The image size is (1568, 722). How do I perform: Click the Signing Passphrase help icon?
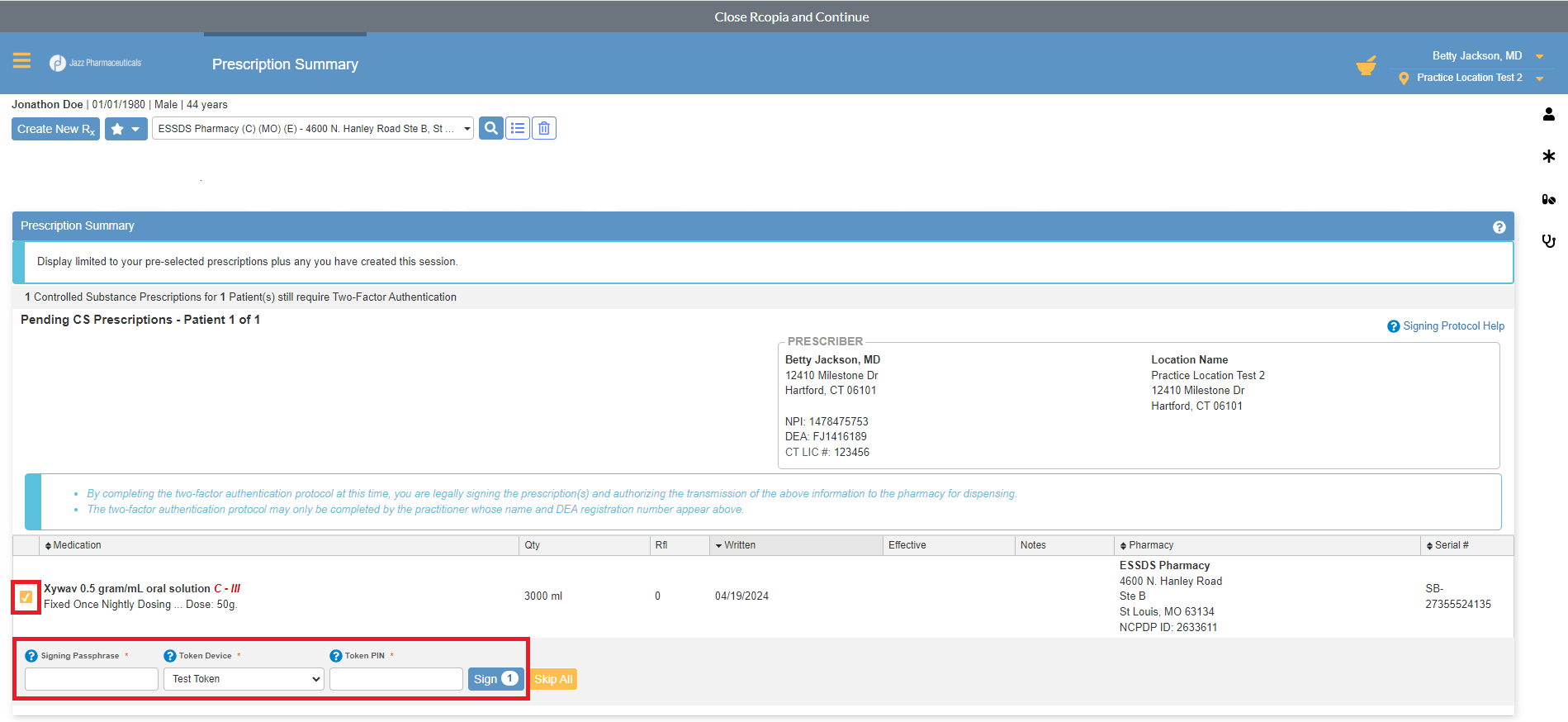click(31, 656)
